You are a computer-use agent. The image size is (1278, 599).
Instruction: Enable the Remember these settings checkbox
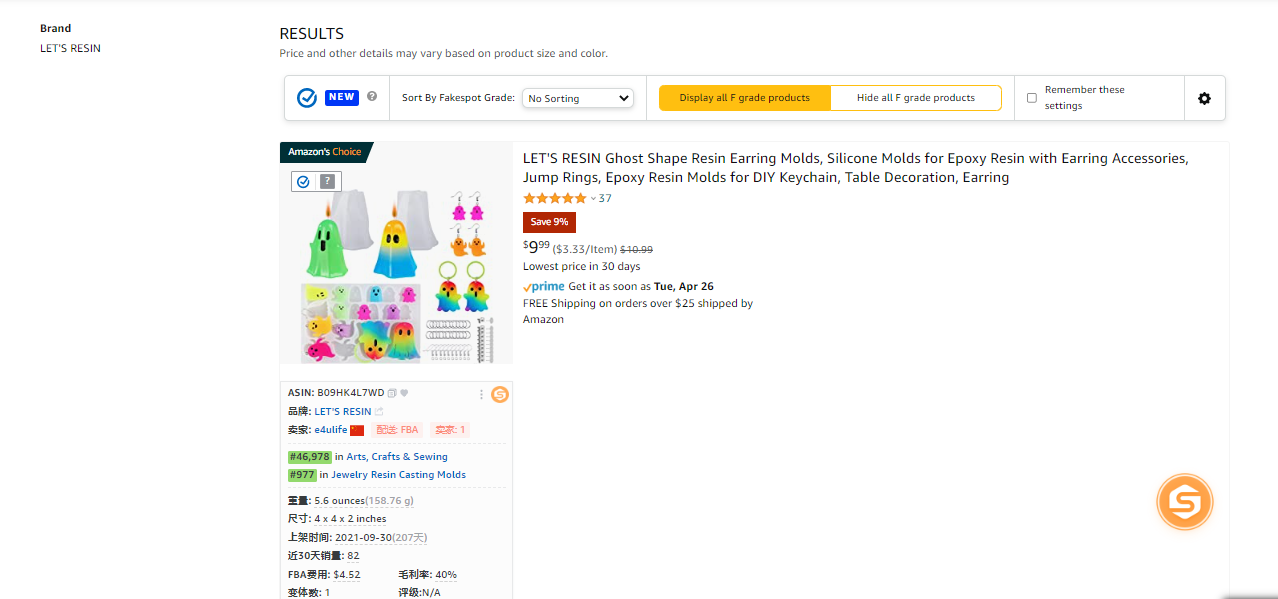point(1032,98)
